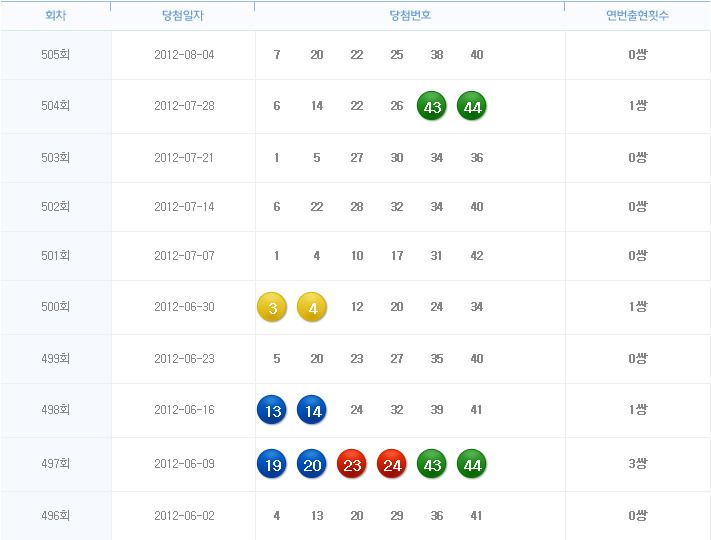Select round 497회 cell
This screenshot has width=711, height=540.
point(55,464)
